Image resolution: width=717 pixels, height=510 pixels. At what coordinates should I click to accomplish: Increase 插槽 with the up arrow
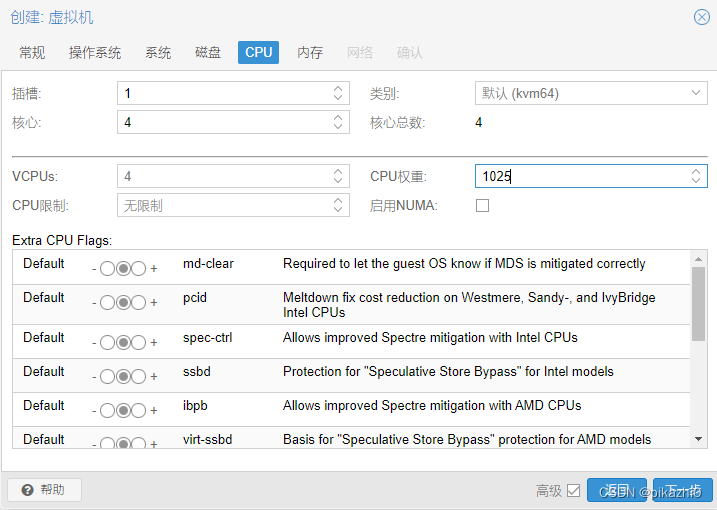click(338, 88)
